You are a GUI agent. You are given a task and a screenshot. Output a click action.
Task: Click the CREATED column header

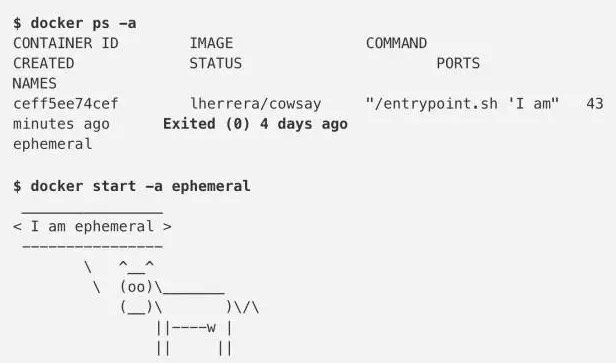click(x=44, y=63)
